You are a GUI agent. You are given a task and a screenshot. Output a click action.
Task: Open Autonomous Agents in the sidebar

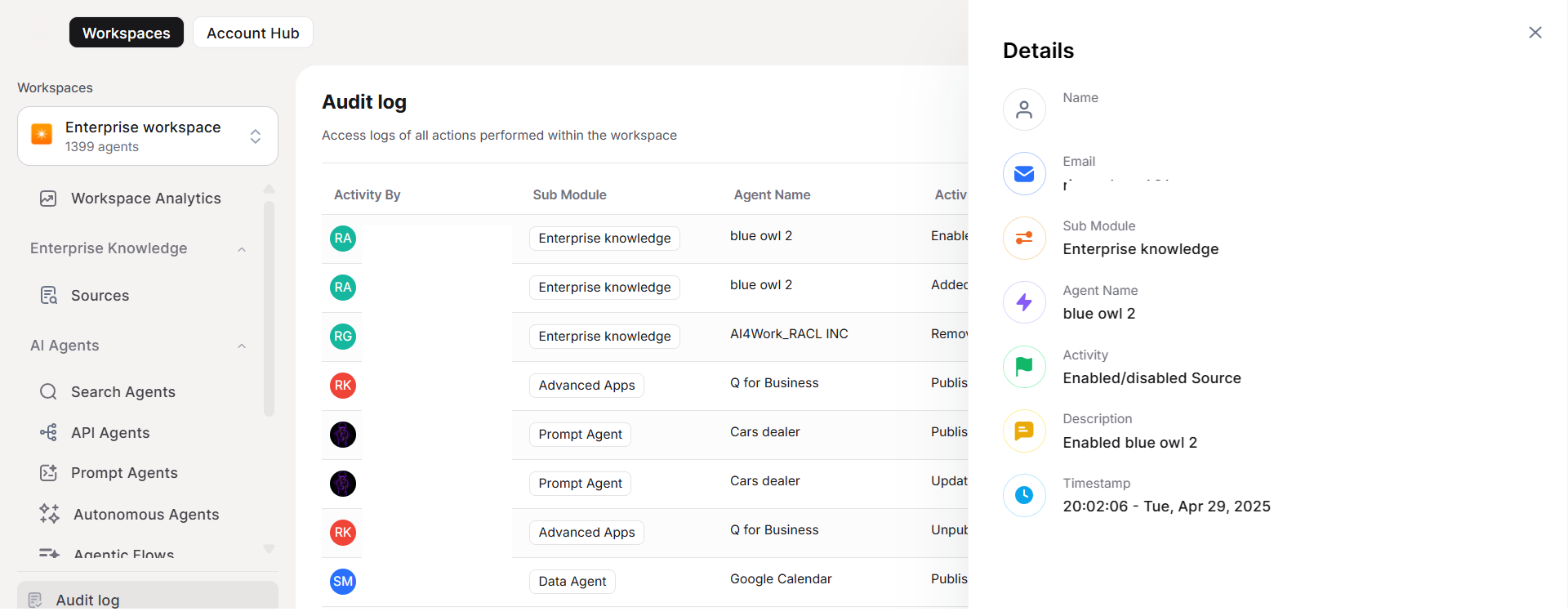(146, 515)
